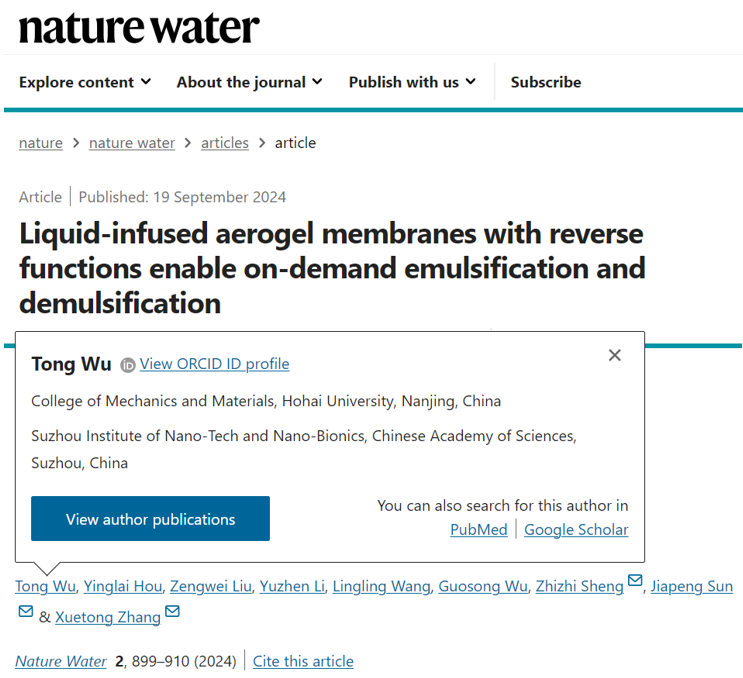The image size is (743, 678).
Task: Expand the Publish with us menu
Action: coord(412,82)
